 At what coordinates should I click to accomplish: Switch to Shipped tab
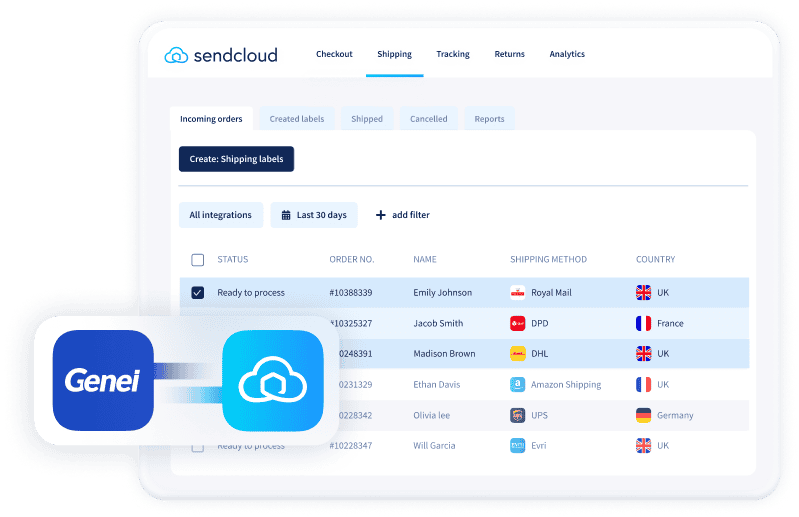tap(366, 119)
